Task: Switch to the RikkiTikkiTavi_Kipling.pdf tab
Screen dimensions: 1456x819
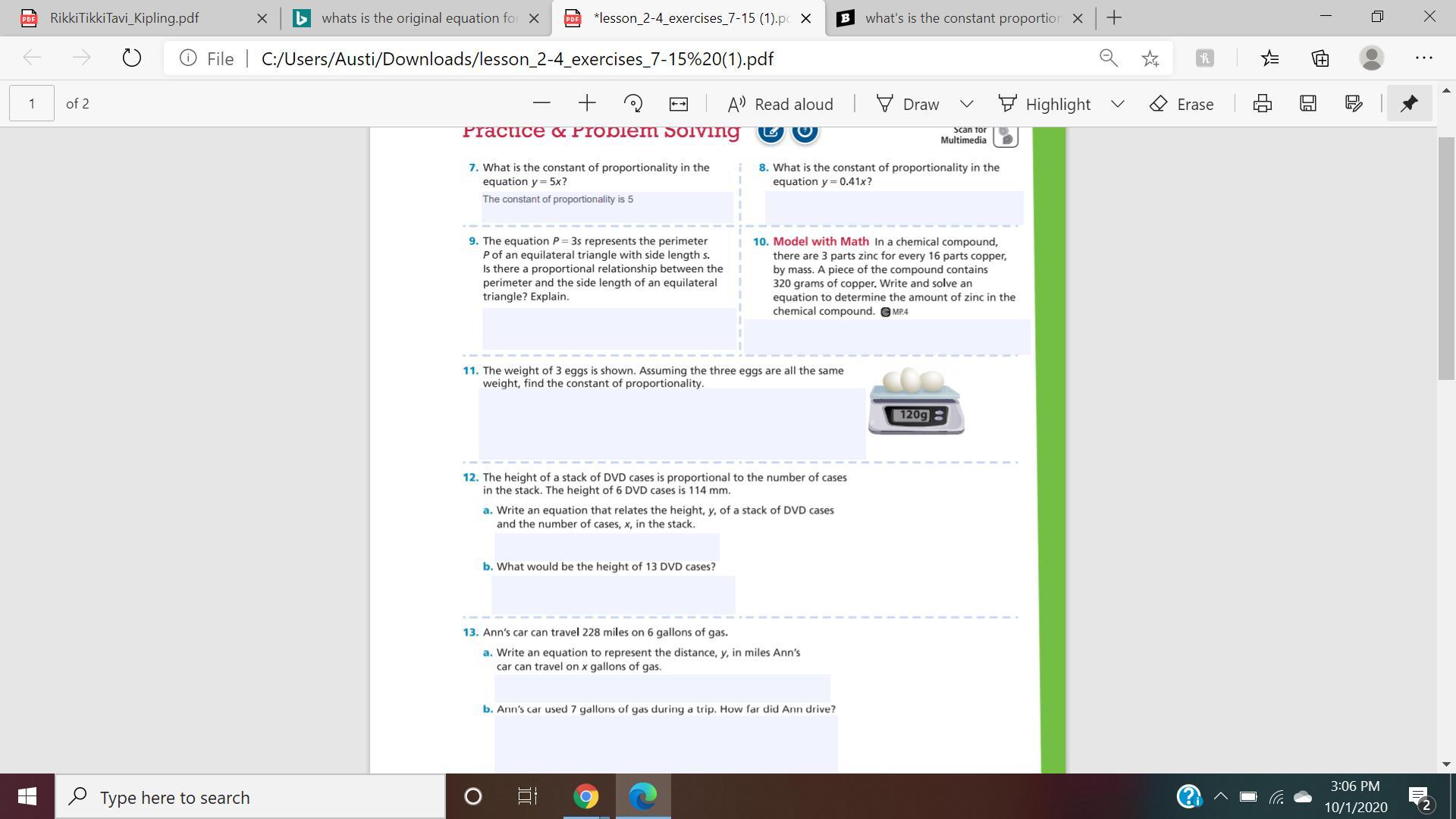Action: (x=125, y=18)
